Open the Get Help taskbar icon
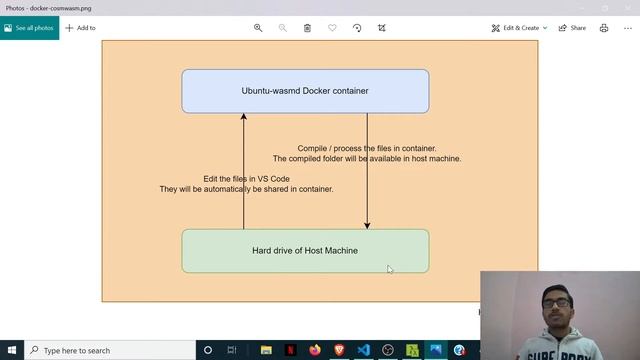640x360 pixels. (460, 350)
